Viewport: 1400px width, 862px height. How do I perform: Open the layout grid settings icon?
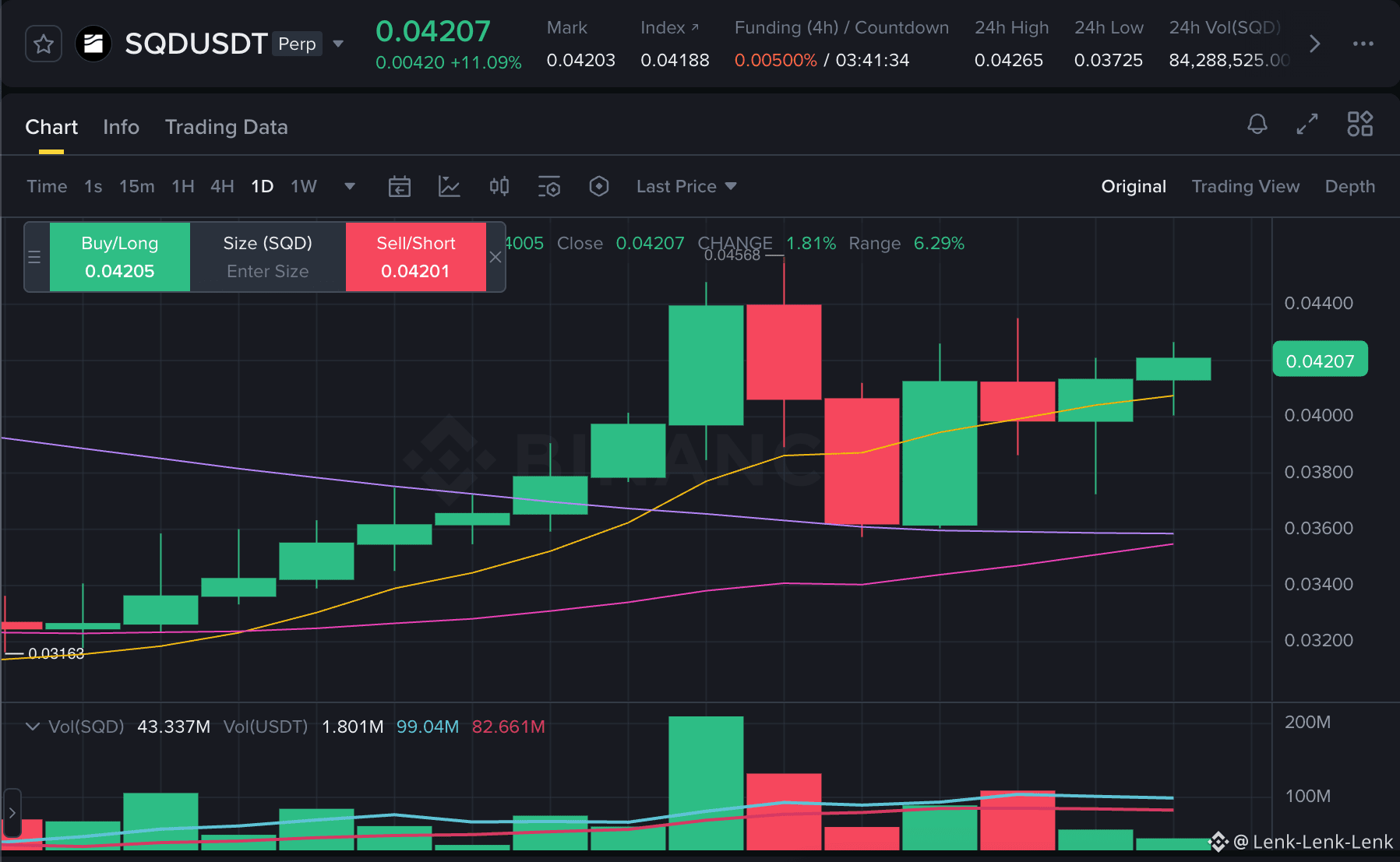(x=1360, y=124)
